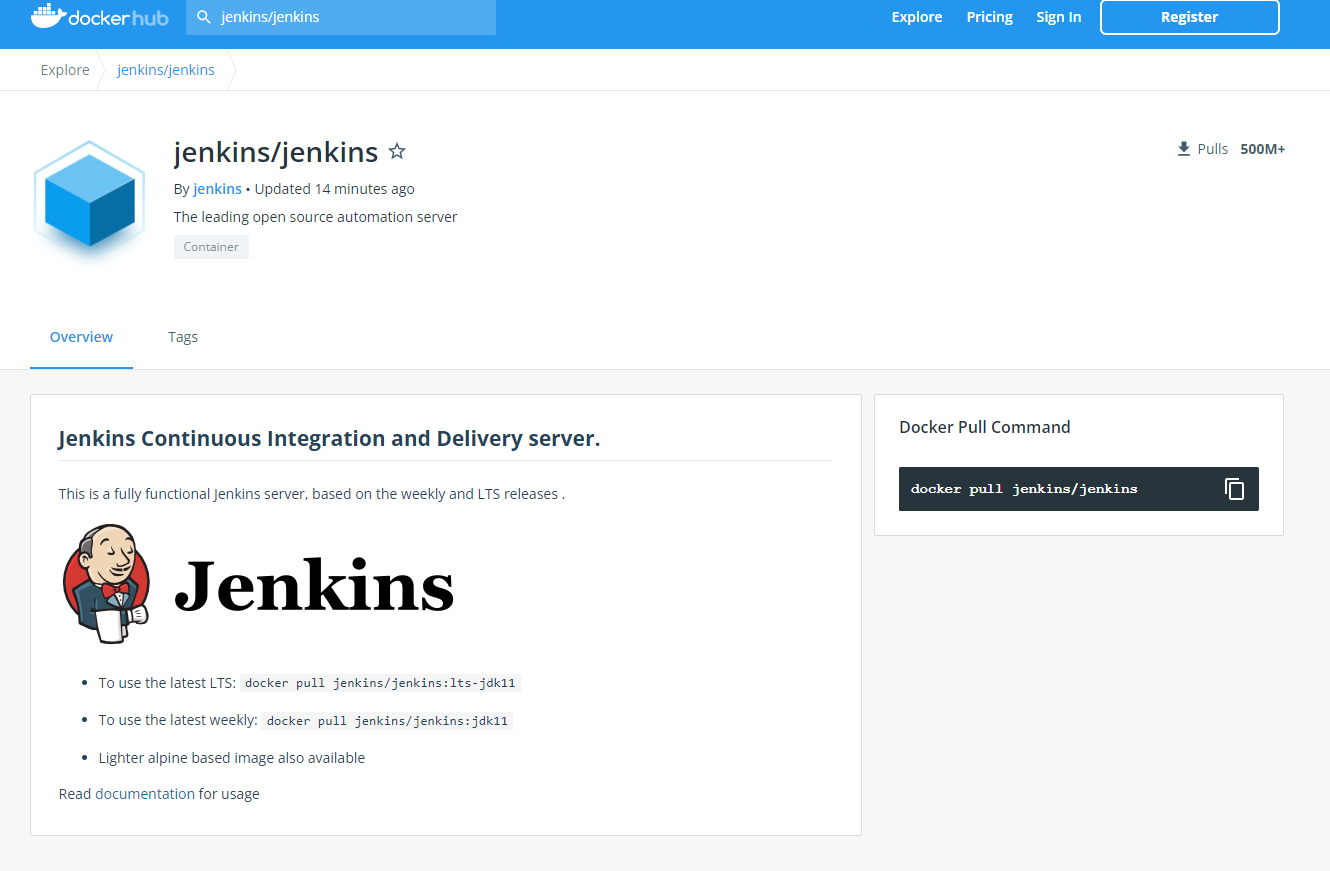Open the jenkins publisher profile link
The width and height of the screenshot is (1330, 871).
click(217, 189)
